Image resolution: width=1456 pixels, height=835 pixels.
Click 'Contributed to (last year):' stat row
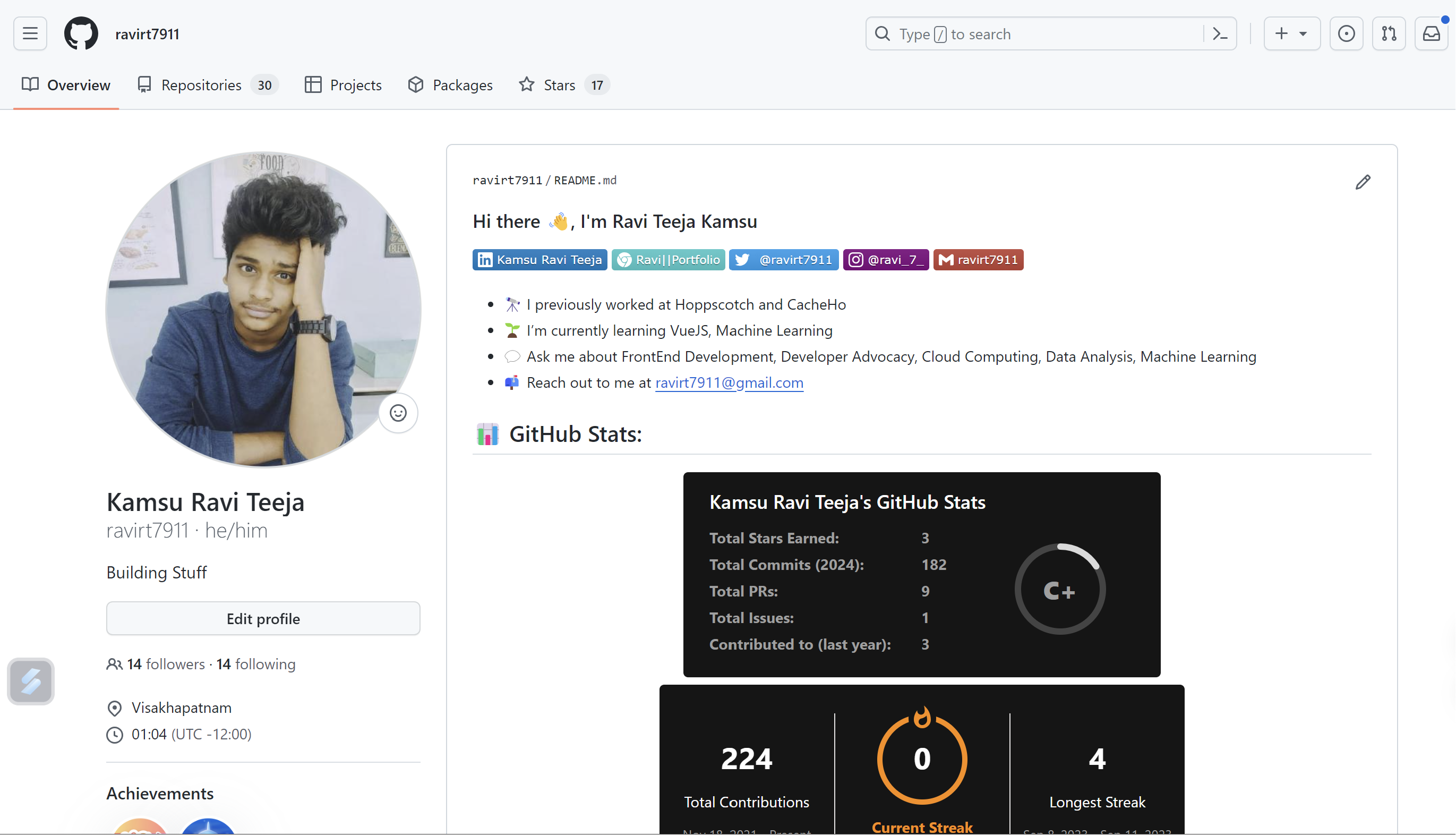[820, 645]
